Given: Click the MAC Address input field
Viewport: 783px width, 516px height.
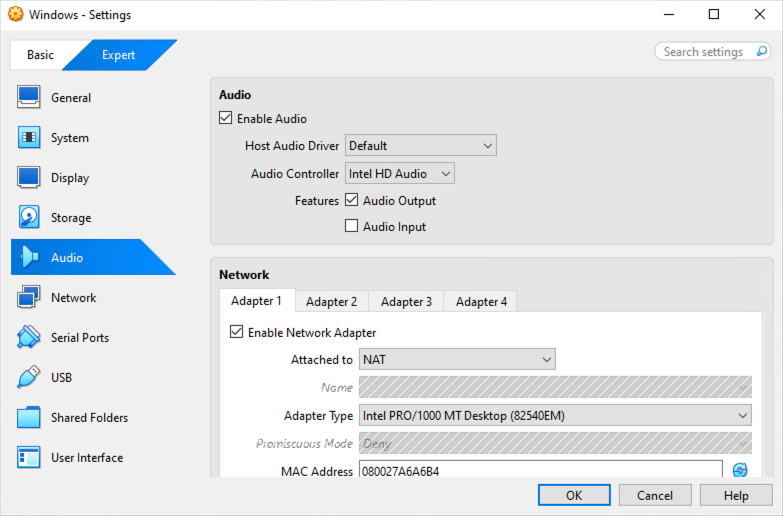Looking at the screenshot, I should coord(540,471).
